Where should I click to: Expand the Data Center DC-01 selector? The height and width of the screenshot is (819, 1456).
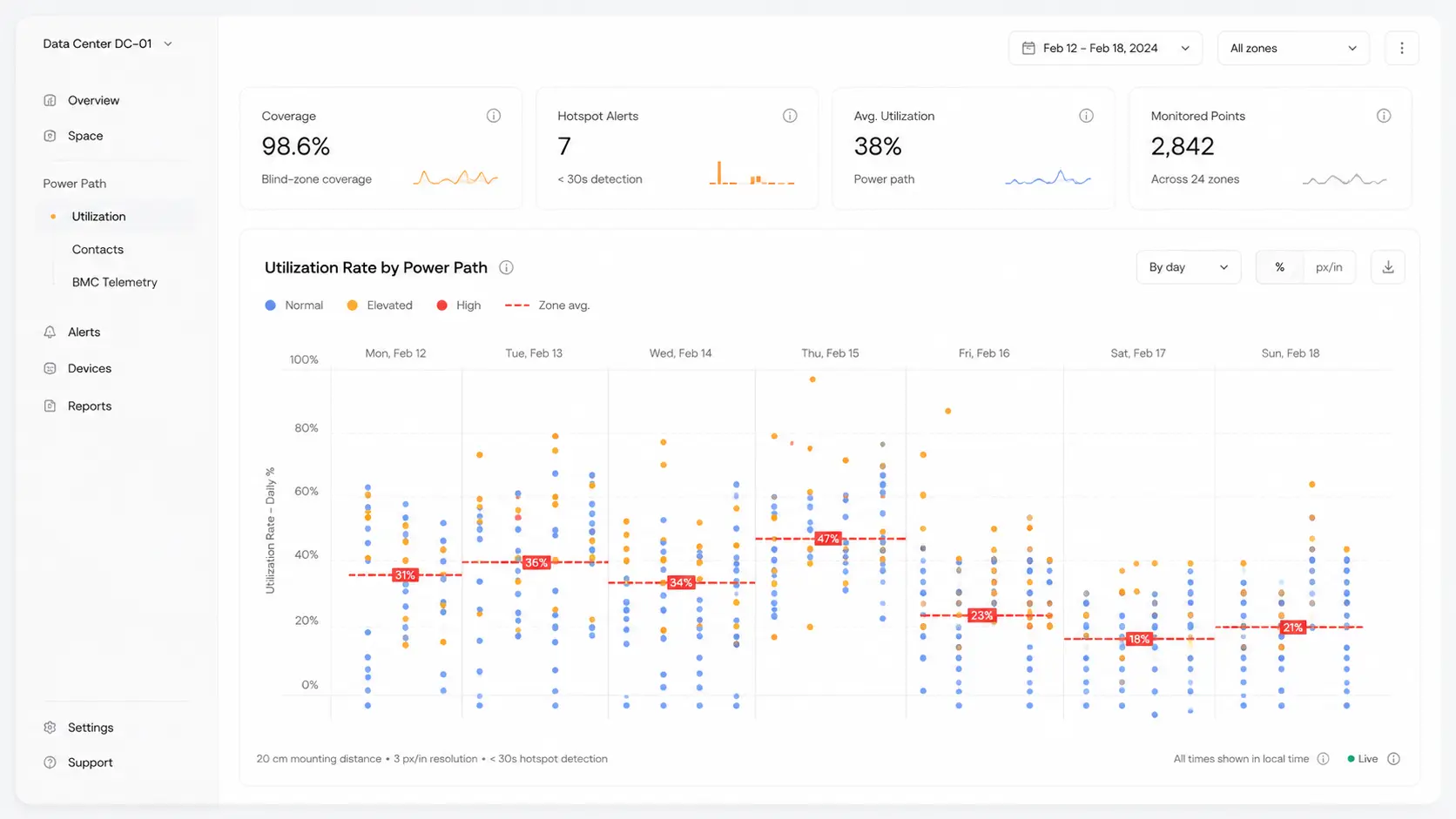point(108,44)
